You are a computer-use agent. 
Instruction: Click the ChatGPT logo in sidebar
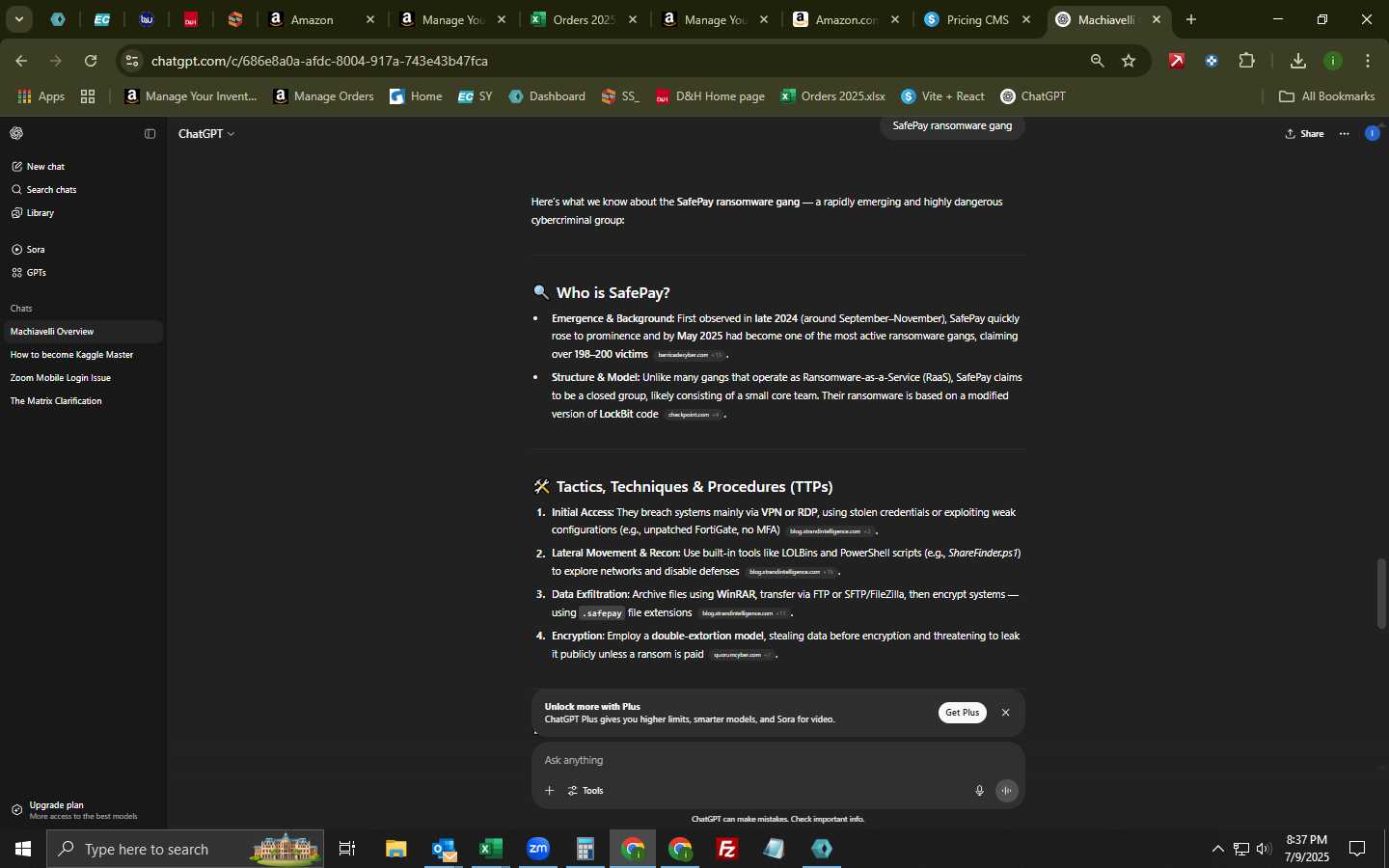click(16, 133)
